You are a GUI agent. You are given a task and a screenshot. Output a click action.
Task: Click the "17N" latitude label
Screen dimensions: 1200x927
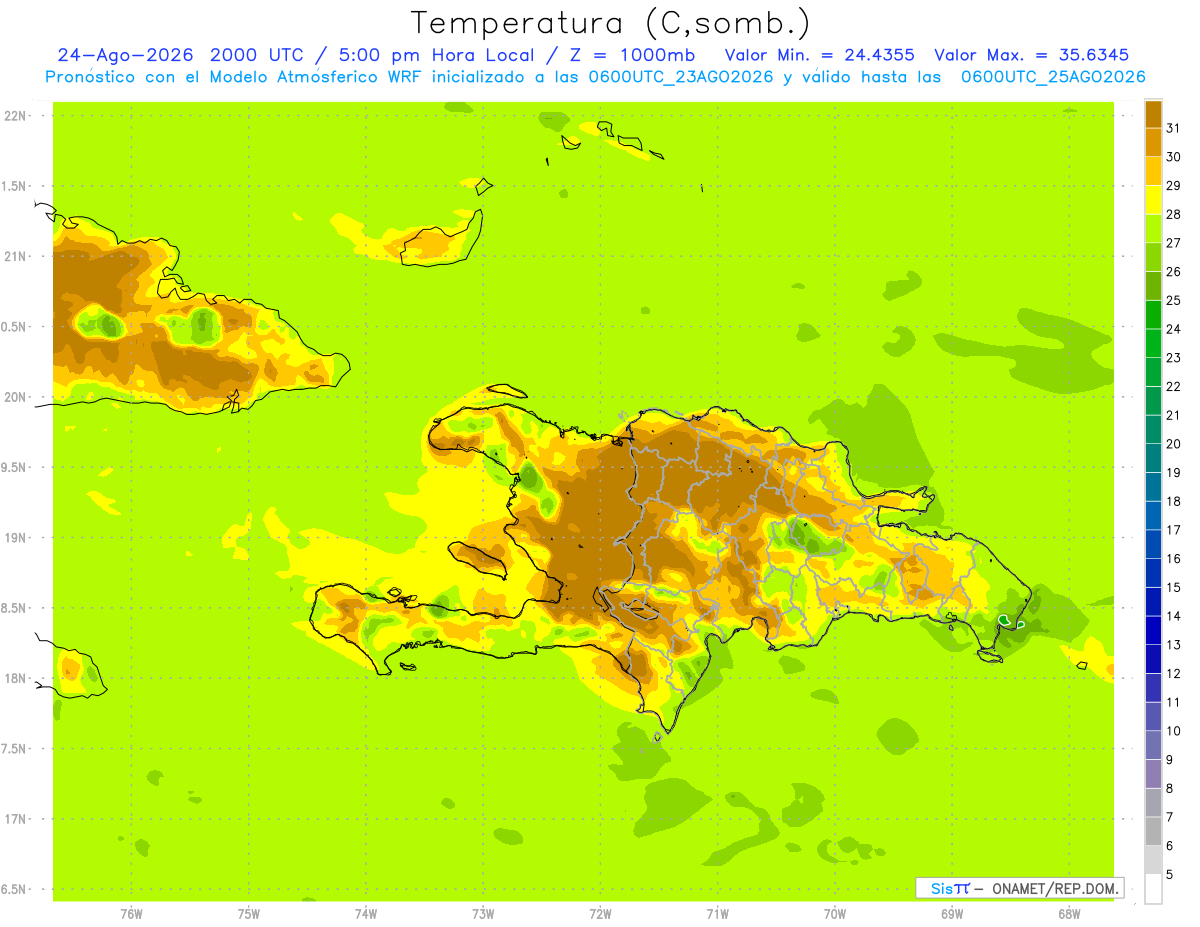click(17, 819)
